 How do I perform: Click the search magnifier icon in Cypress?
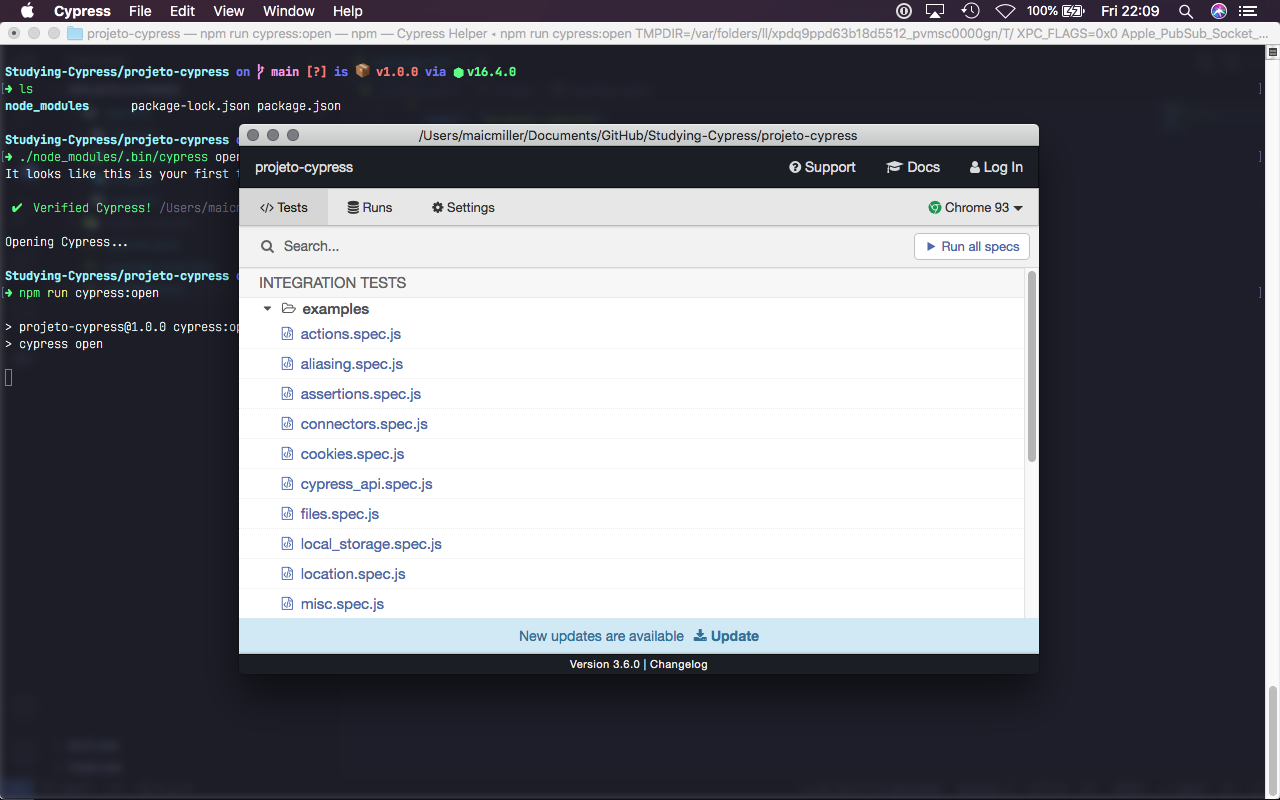point(267,246)
